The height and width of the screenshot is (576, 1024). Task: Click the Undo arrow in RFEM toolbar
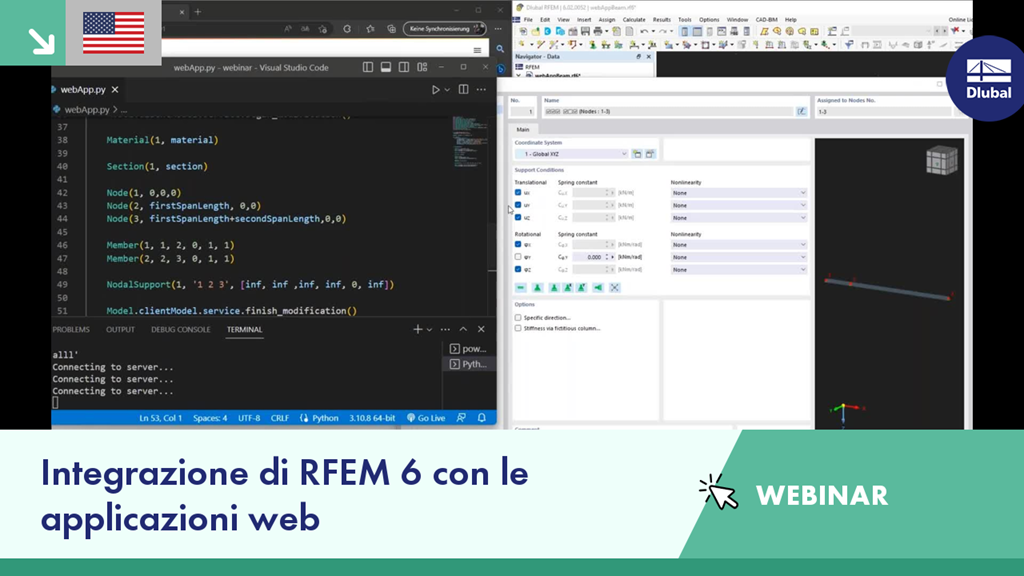tap(645, 31)
